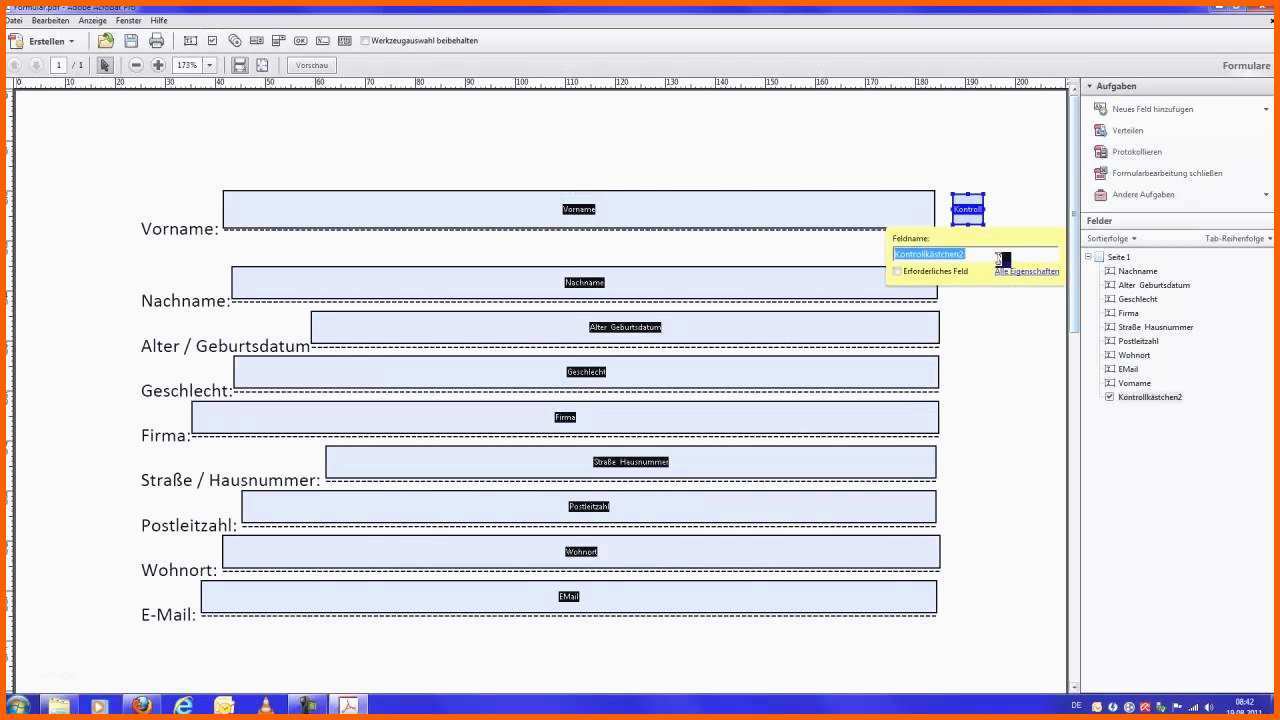1280x720 pixels.
Task: Click the Feldname text input
Action: [975, 254]
